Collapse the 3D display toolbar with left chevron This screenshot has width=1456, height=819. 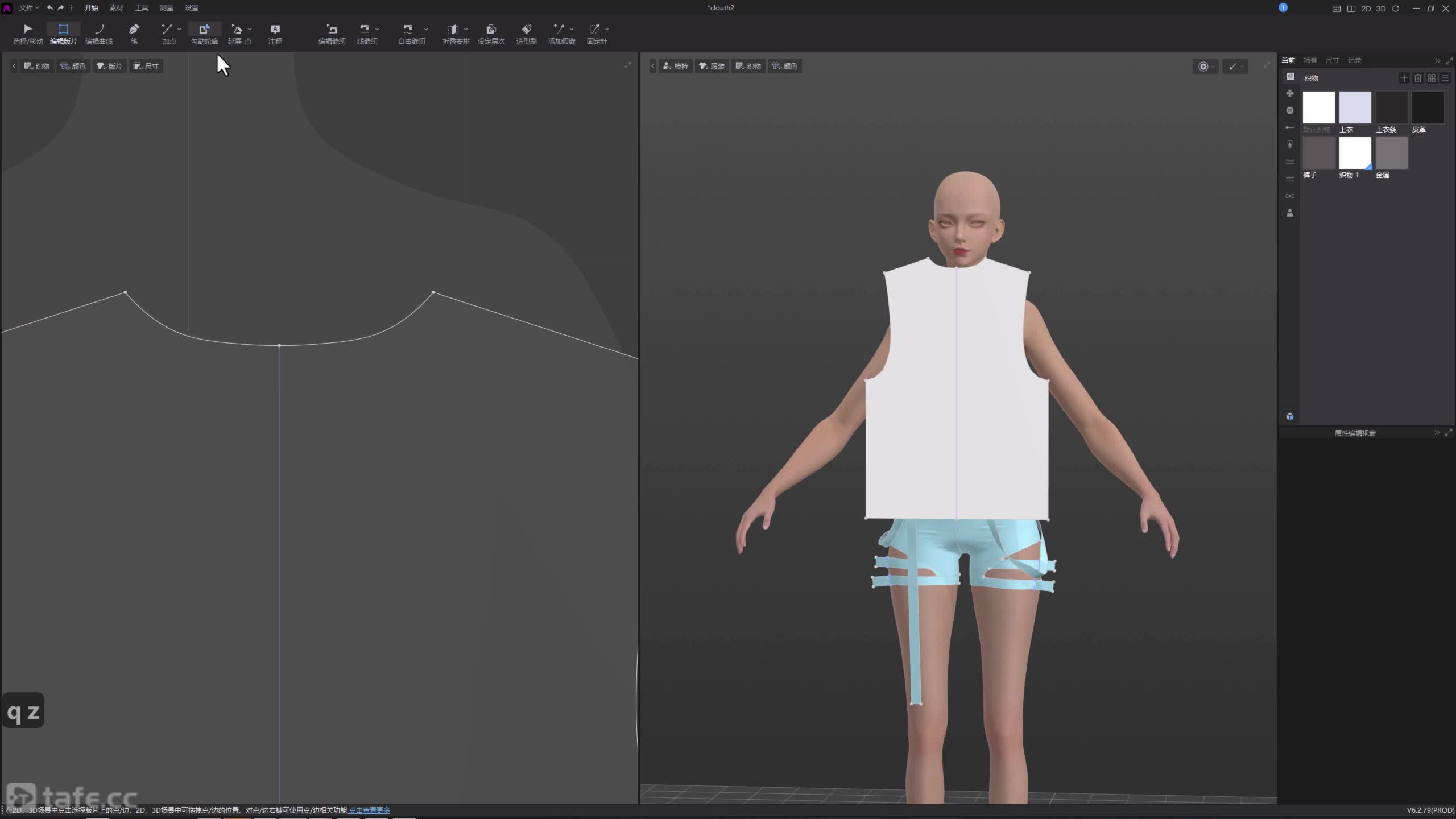click(x=652, y=66)
